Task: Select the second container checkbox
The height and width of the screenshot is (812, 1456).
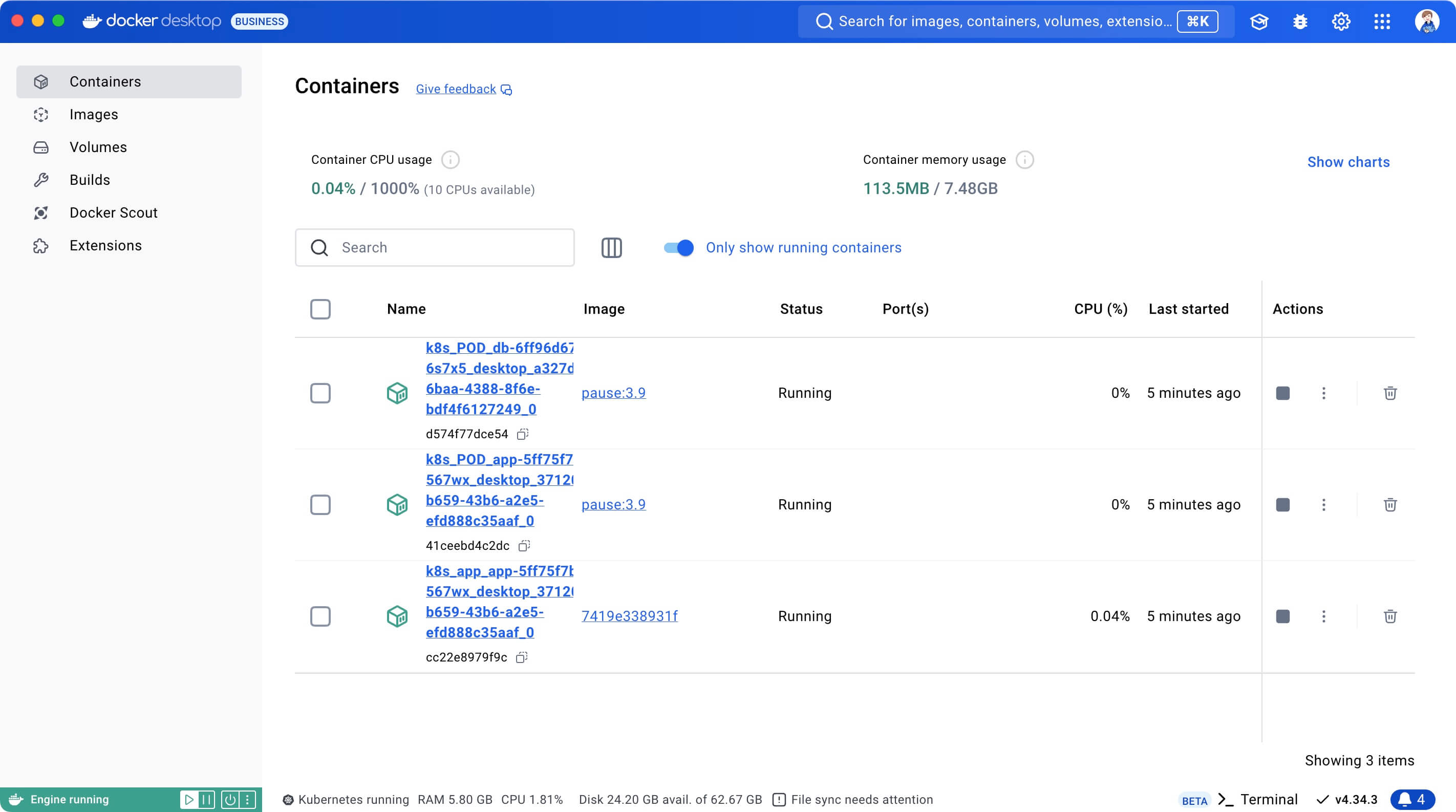Action: (x=320, y=504)
